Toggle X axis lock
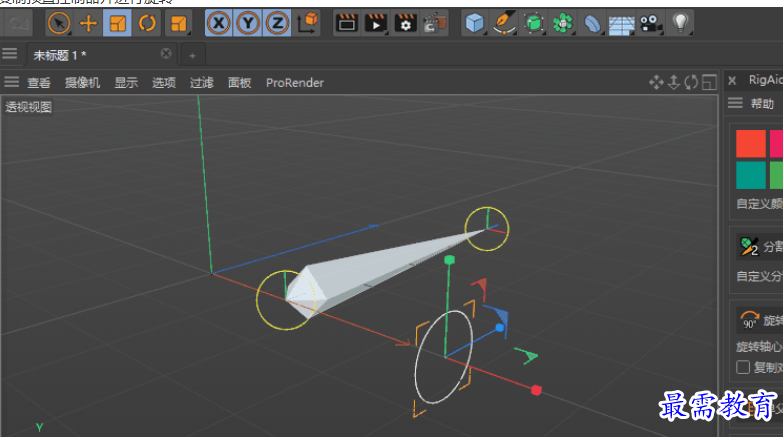783x437 pixels. (x=219, y=23)
